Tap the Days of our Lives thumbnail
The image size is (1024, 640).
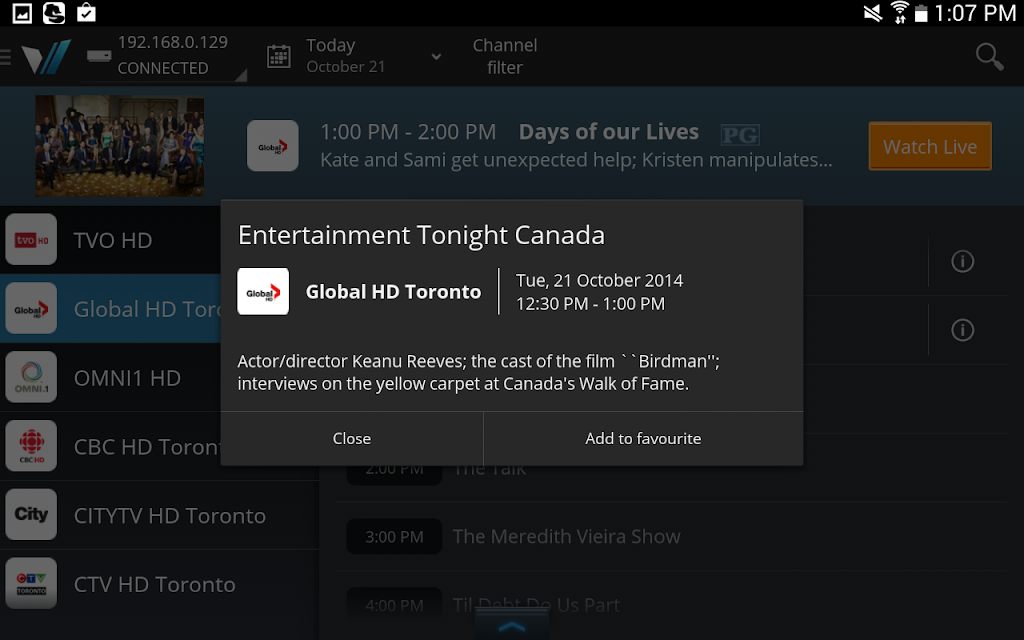[x=119, y=146]
